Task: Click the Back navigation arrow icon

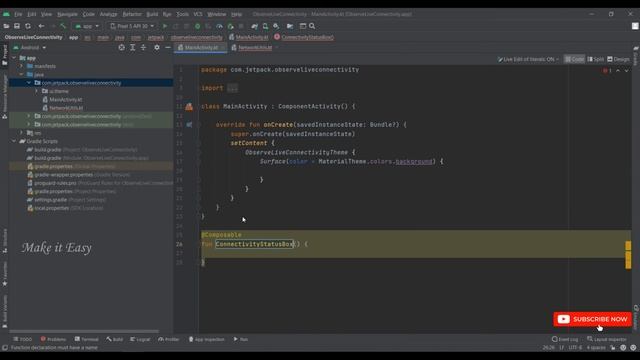Action: tap(41, 26)
